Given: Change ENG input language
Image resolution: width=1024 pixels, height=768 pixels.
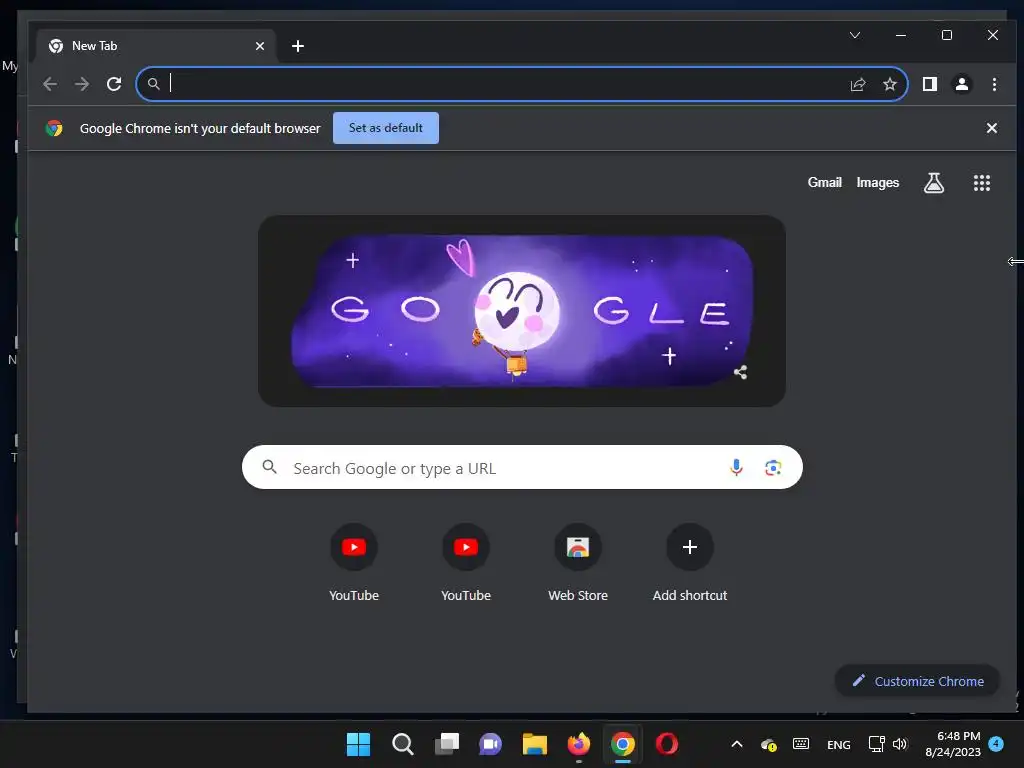Looking at the screenshot, I should click(x=839, y=744).
